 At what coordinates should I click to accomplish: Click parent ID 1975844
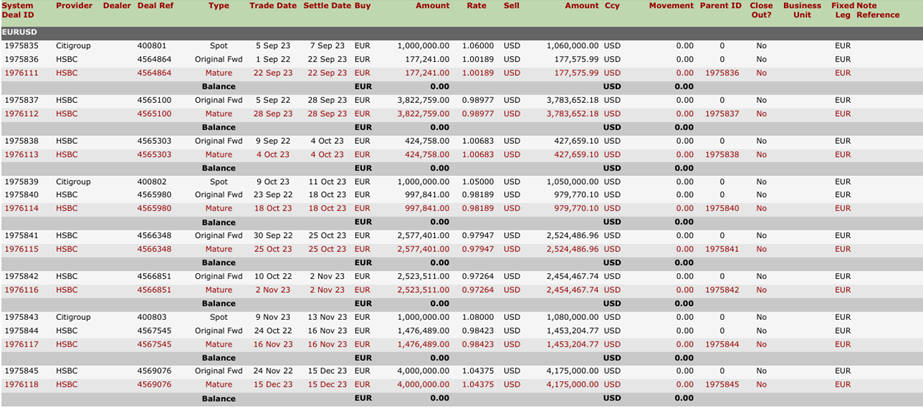tap(722, 344)
